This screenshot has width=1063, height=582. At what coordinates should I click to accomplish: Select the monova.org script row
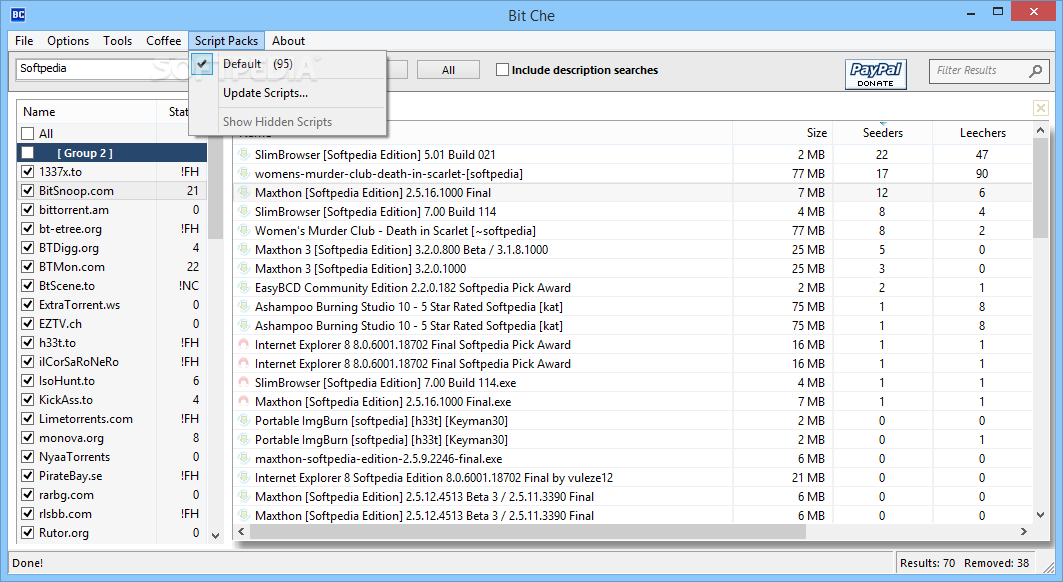pos(112,438)
